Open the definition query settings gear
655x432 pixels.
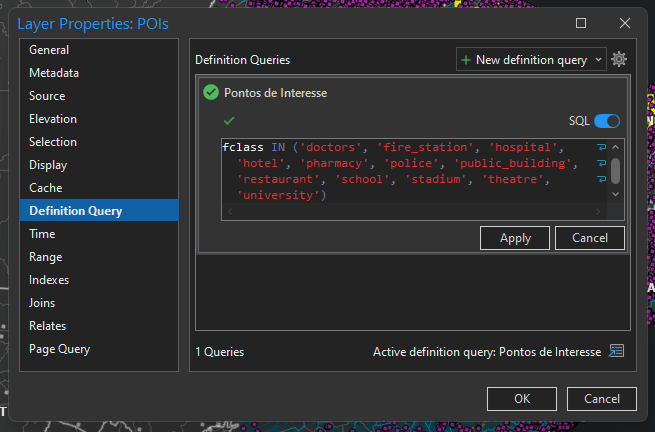point(619,60)
